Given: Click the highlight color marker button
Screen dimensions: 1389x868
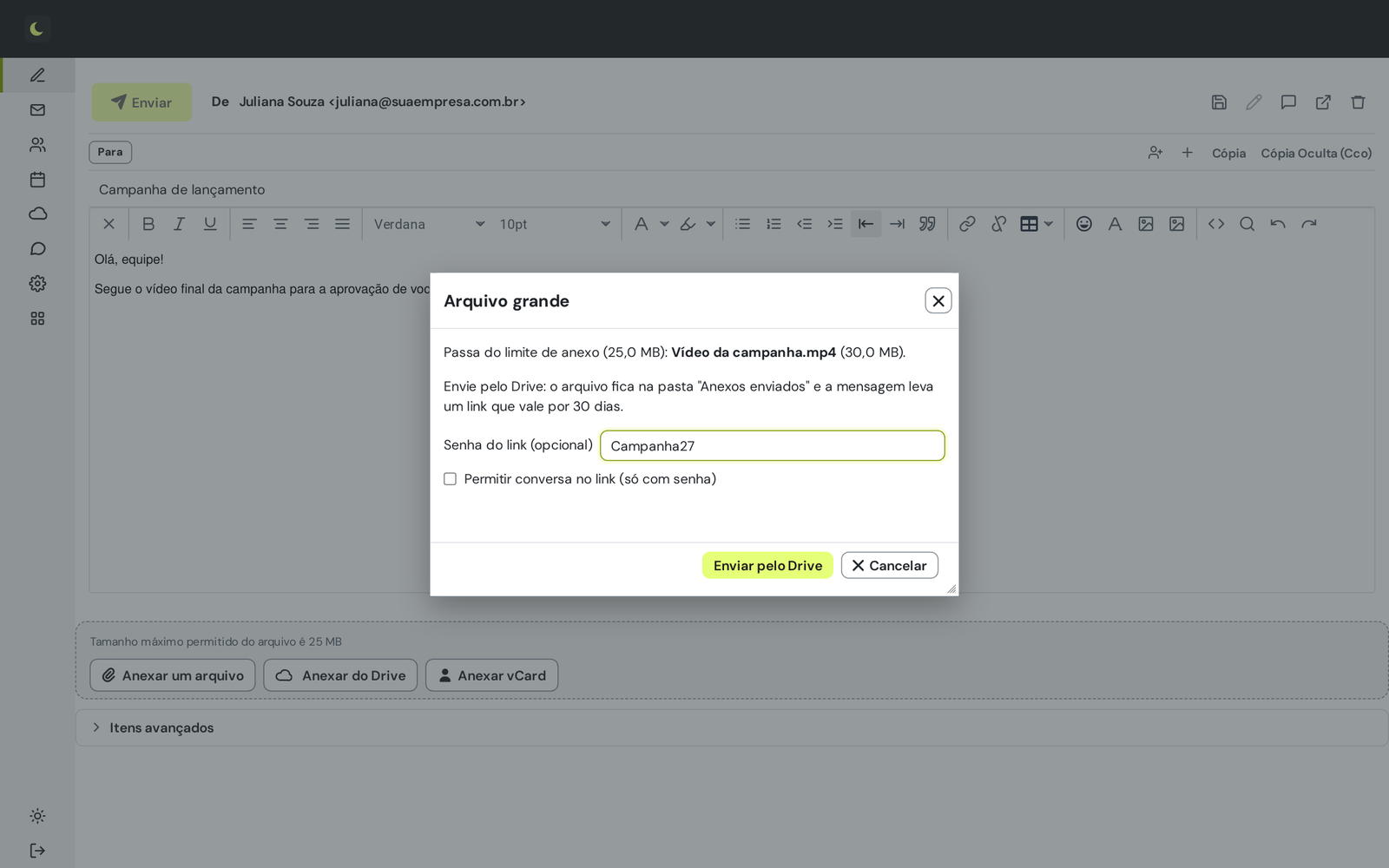Looking at the screenshot, I should click(688, 224).
